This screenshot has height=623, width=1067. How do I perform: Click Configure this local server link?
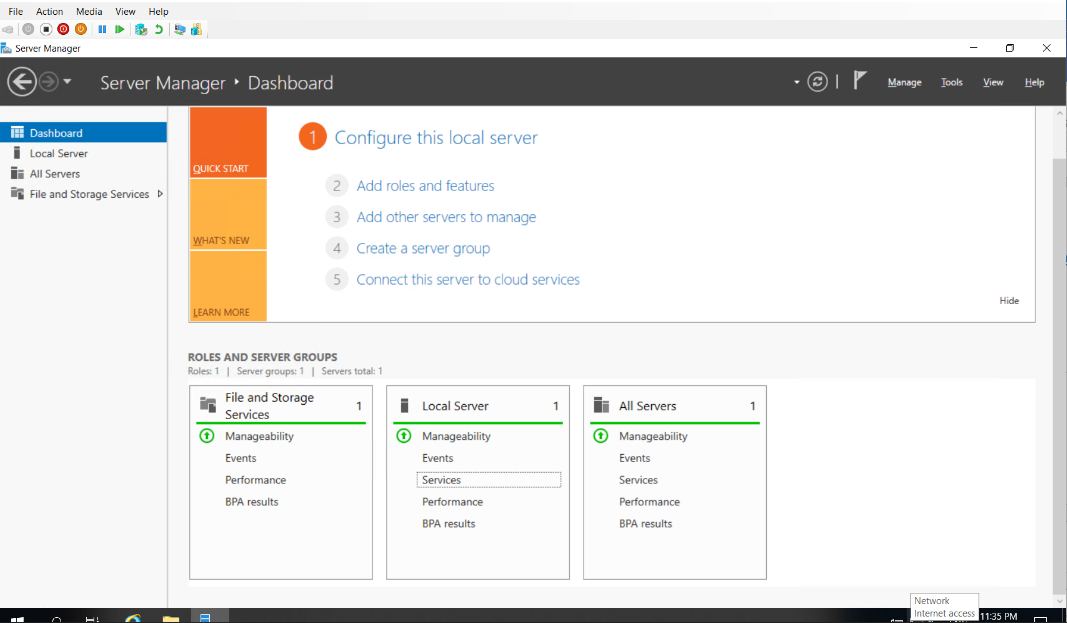click(436, 137)
